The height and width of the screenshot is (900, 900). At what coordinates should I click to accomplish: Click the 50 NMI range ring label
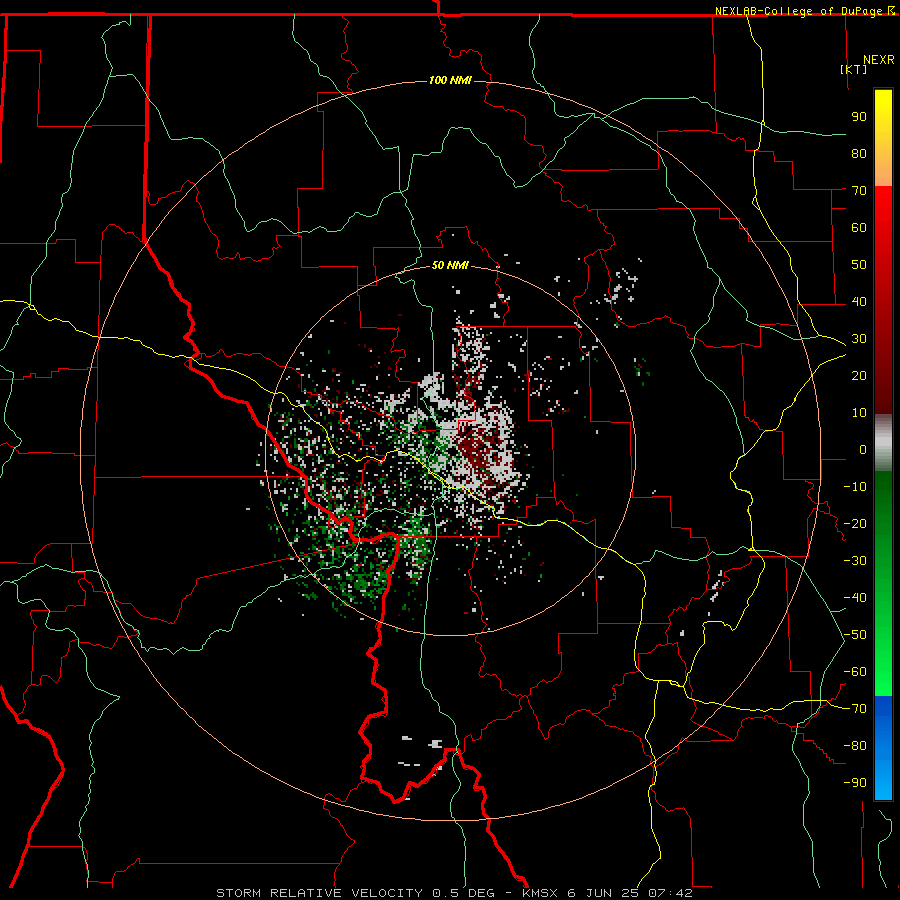(450, 265)
